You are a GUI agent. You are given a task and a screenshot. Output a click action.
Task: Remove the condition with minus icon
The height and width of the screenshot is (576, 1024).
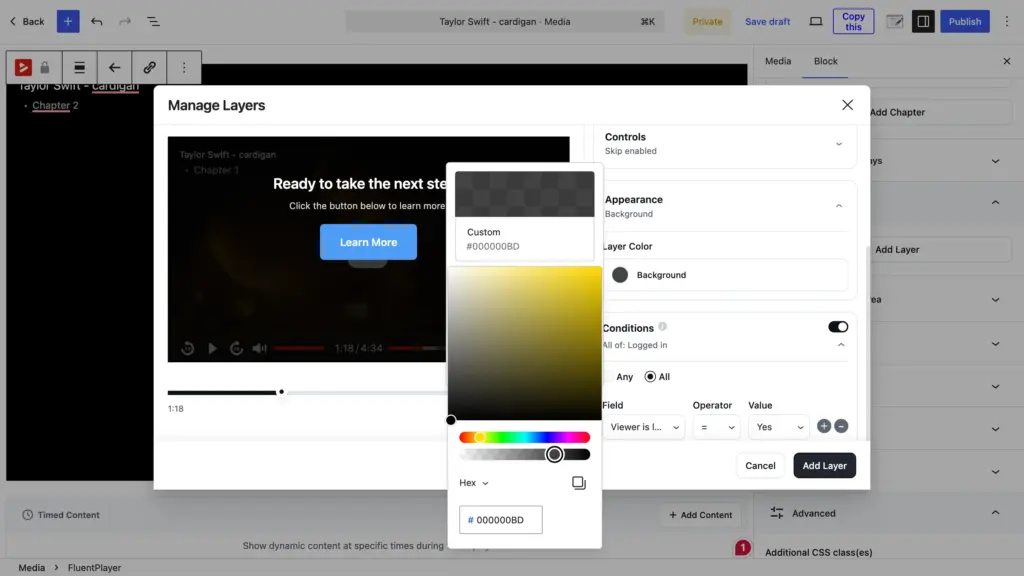pyautogui.click(x=841, y=426)
